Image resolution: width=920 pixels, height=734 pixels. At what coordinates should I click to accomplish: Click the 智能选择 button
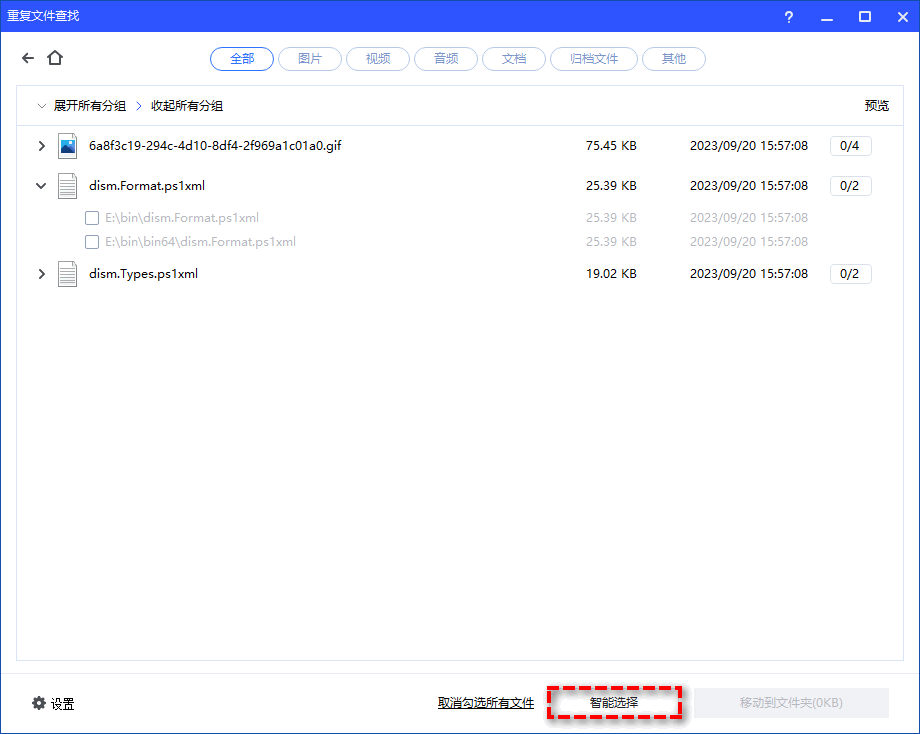point(614,703)
